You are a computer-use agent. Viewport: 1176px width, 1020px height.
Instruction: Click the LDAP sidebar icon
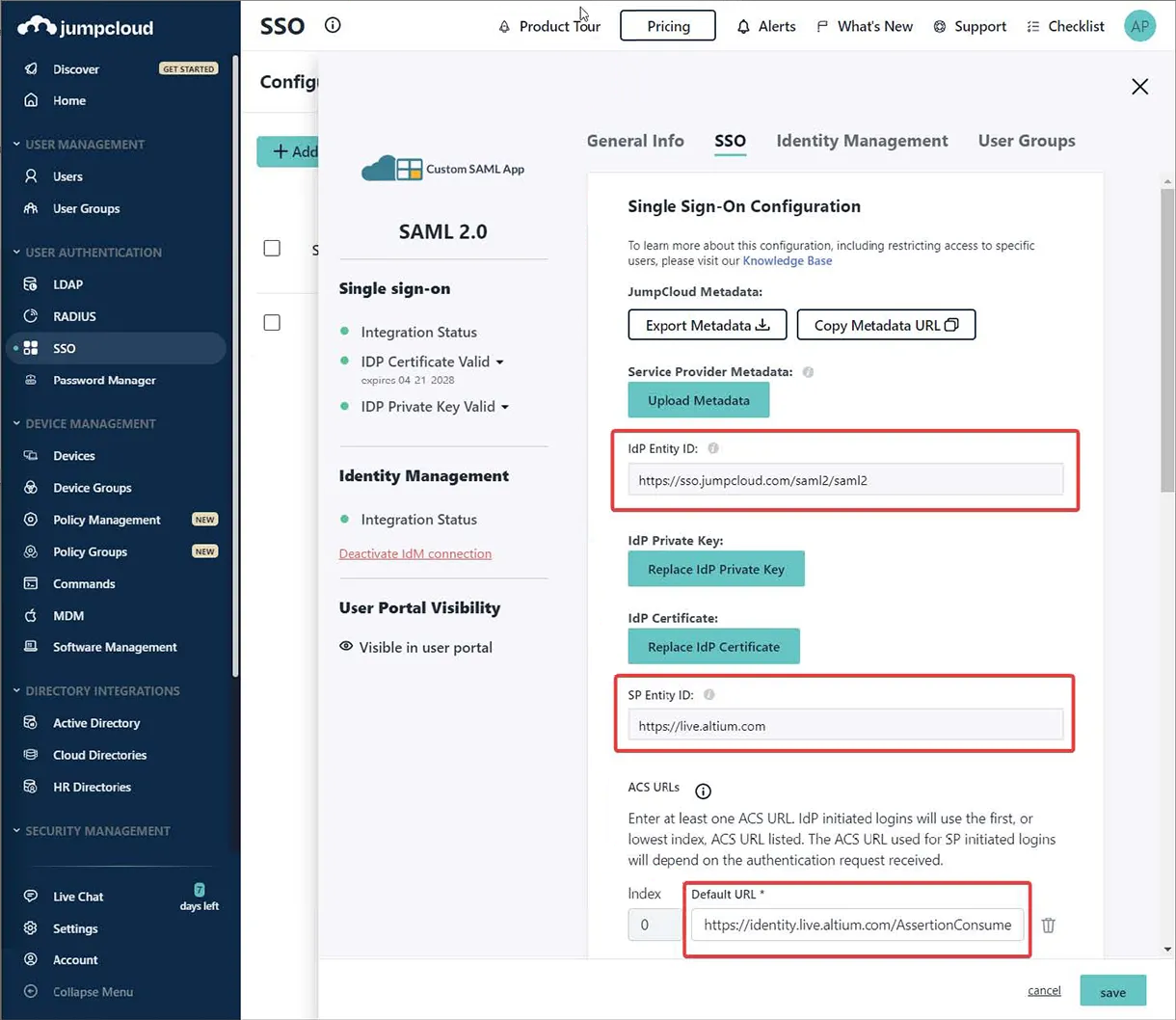coord(31,284)
